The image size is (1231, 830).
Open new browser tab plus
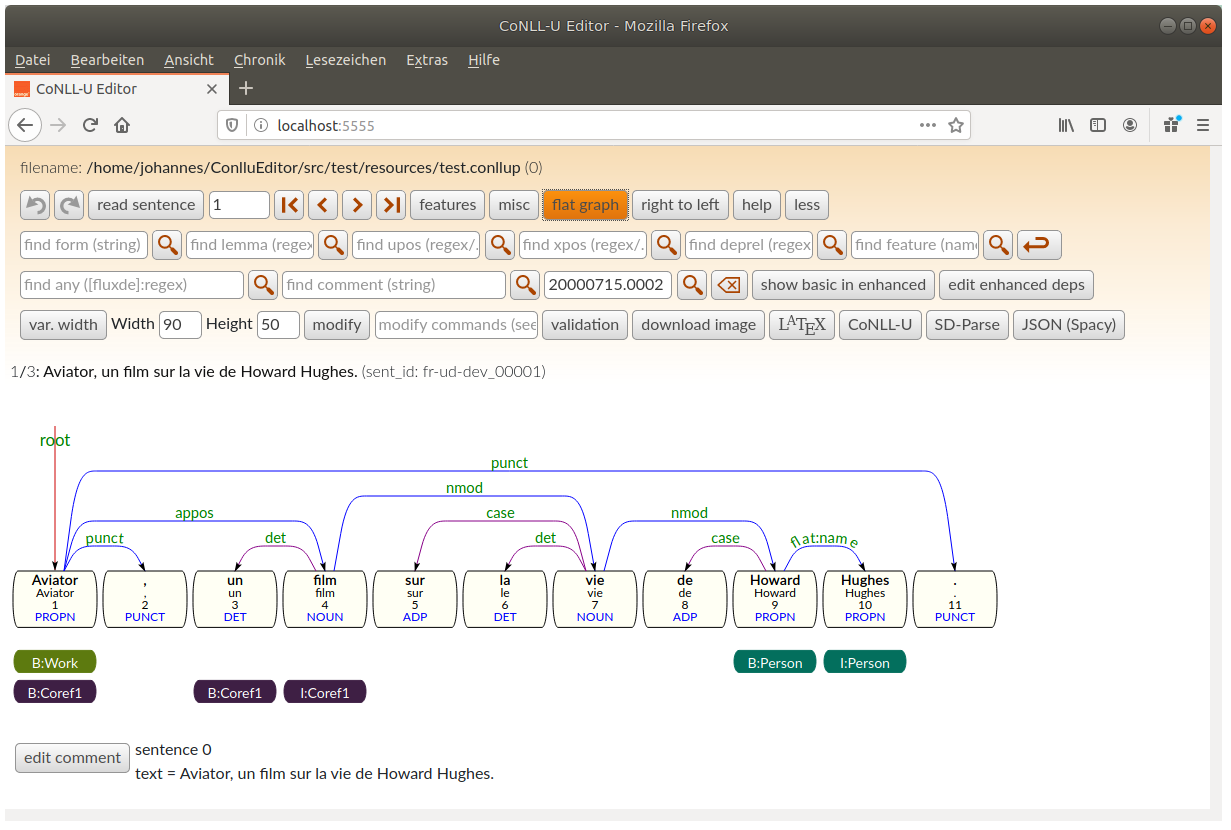click(246, 88)
